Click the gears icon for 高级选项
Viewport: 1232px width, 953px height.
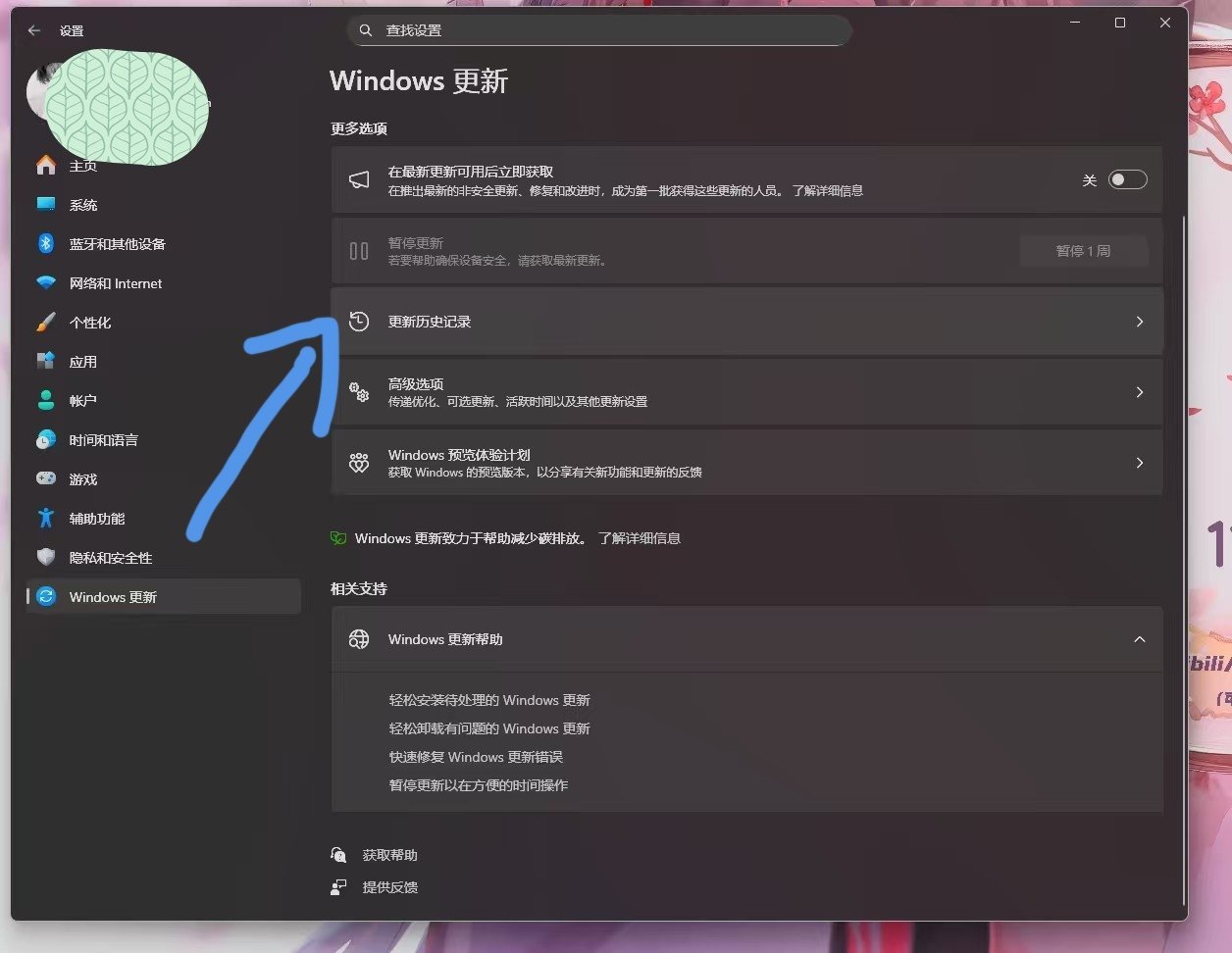(359, 392)
